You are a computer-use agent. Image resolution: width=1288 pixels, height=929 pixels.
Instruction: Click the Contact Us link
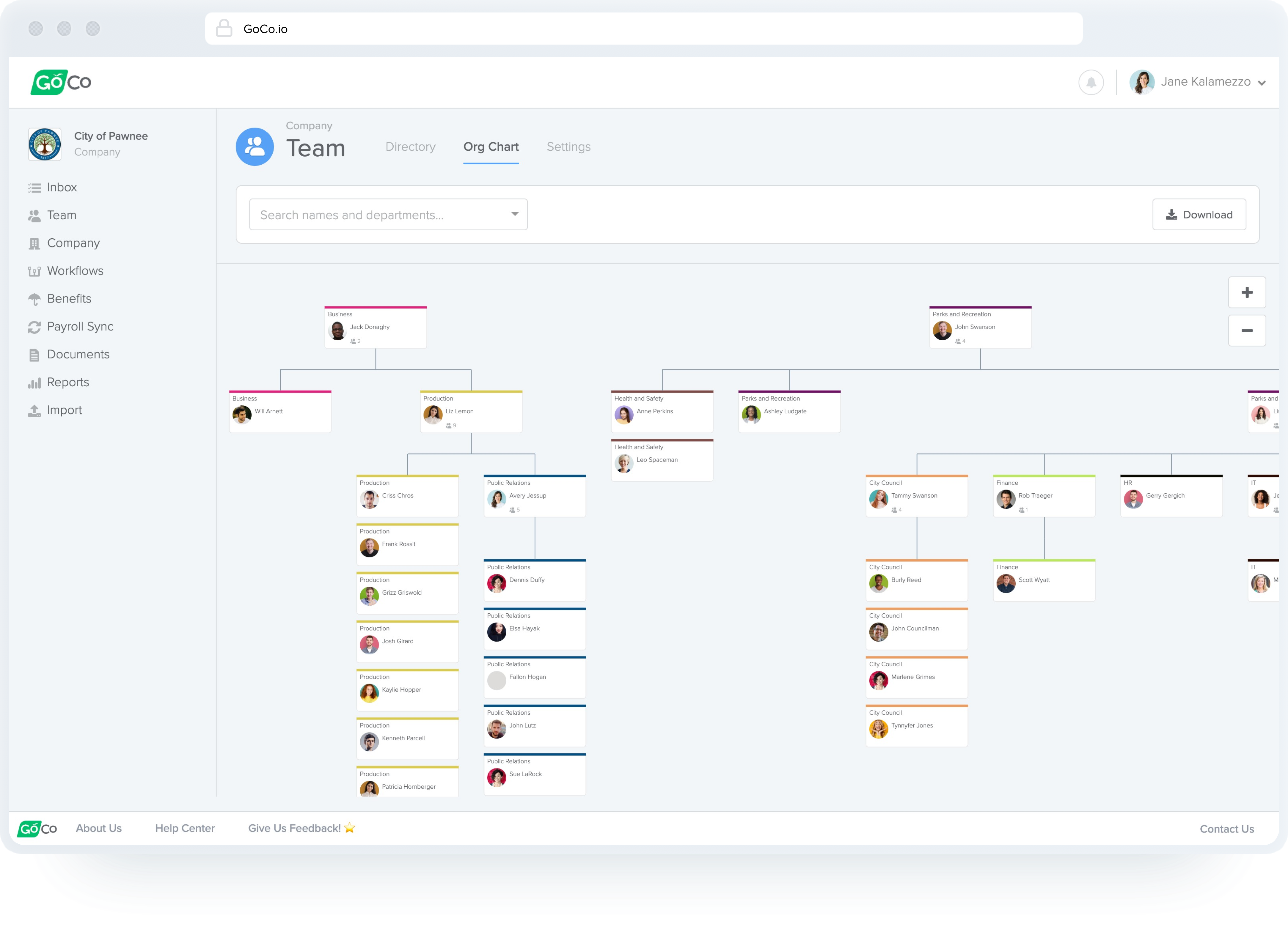tap(1226, 829)
